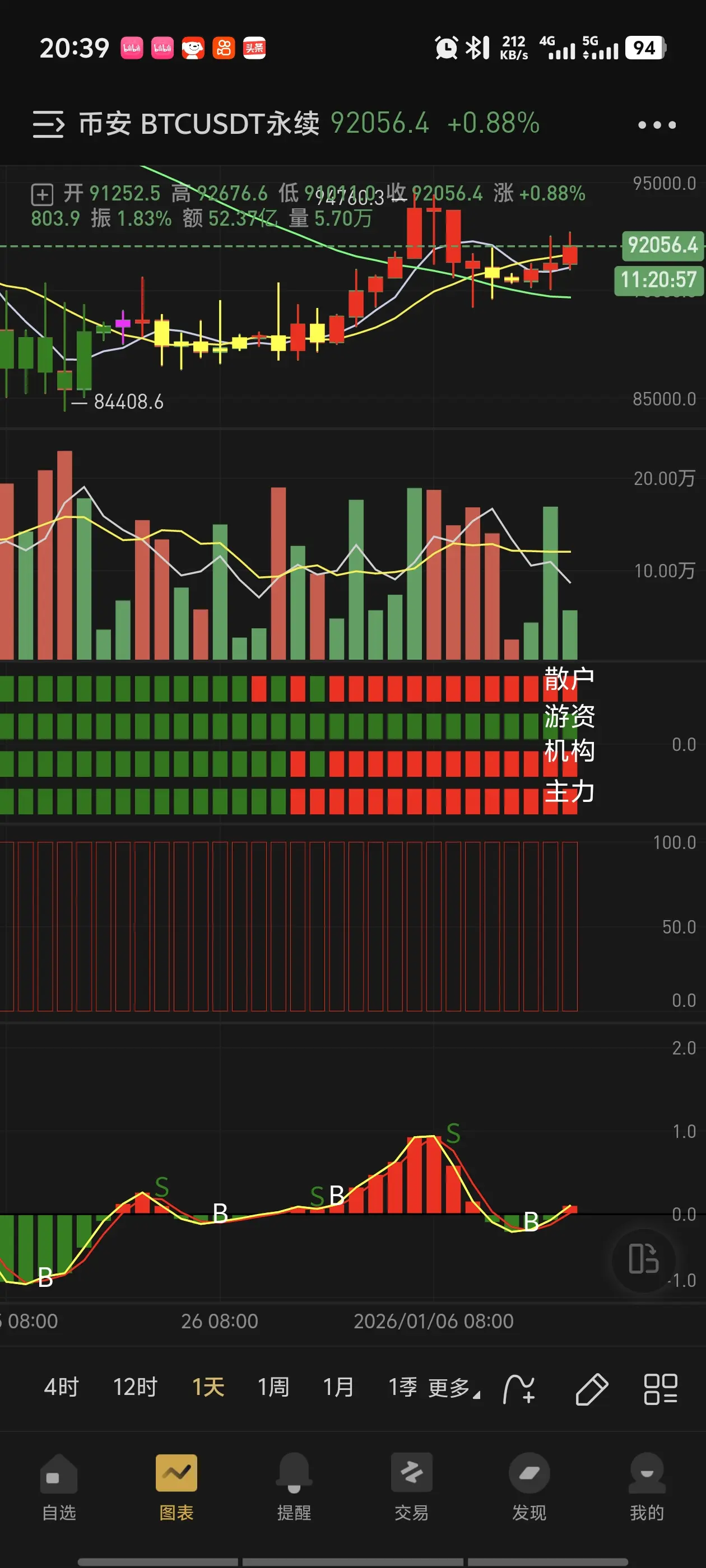Tap the 2026/01/06 08:00 date label
The width and height of the screenshot is (706, 1568).
434,1320
